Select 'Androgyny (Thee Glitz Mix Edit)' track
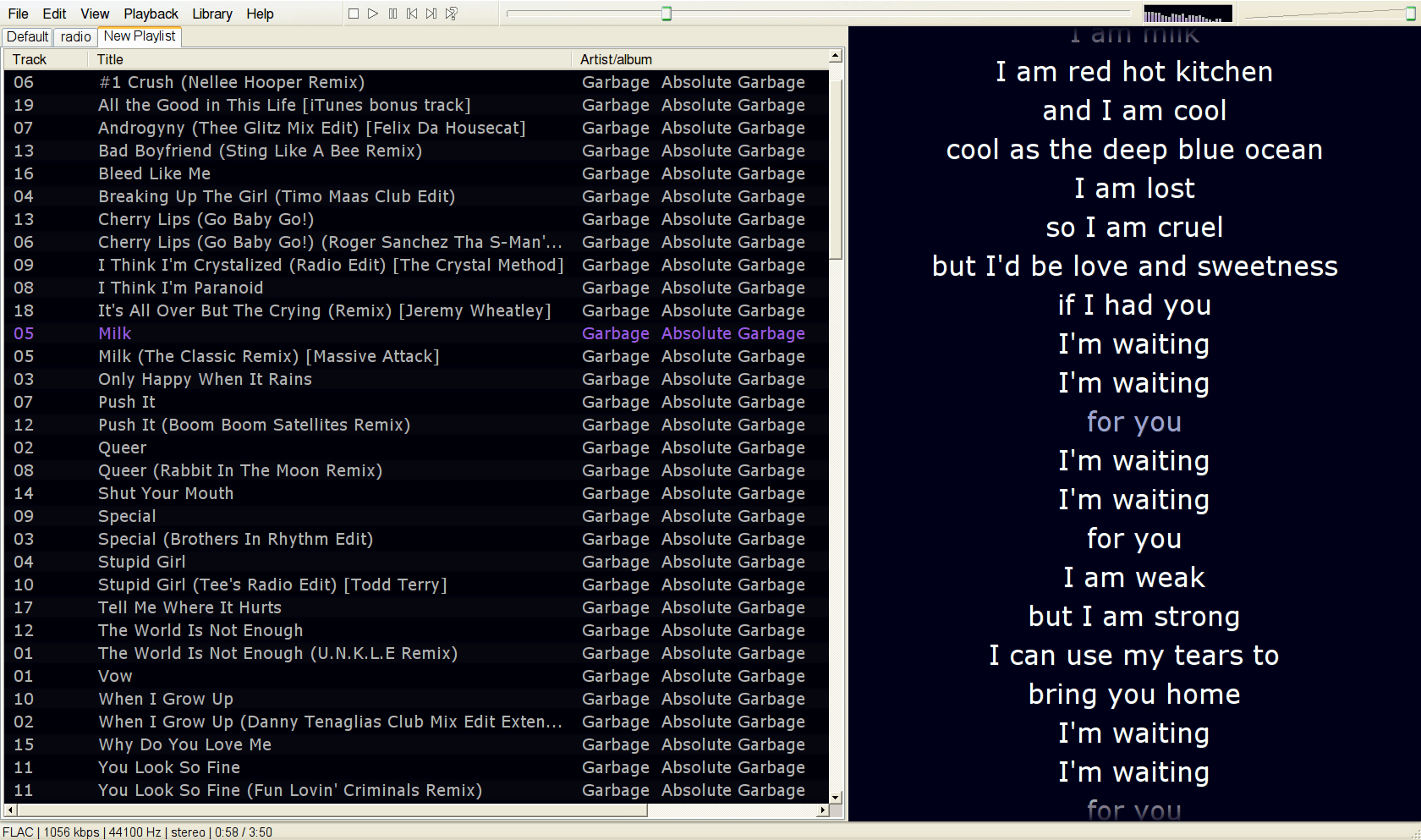The height and width of the screenshot is (840, 1421). click(416, 128)
